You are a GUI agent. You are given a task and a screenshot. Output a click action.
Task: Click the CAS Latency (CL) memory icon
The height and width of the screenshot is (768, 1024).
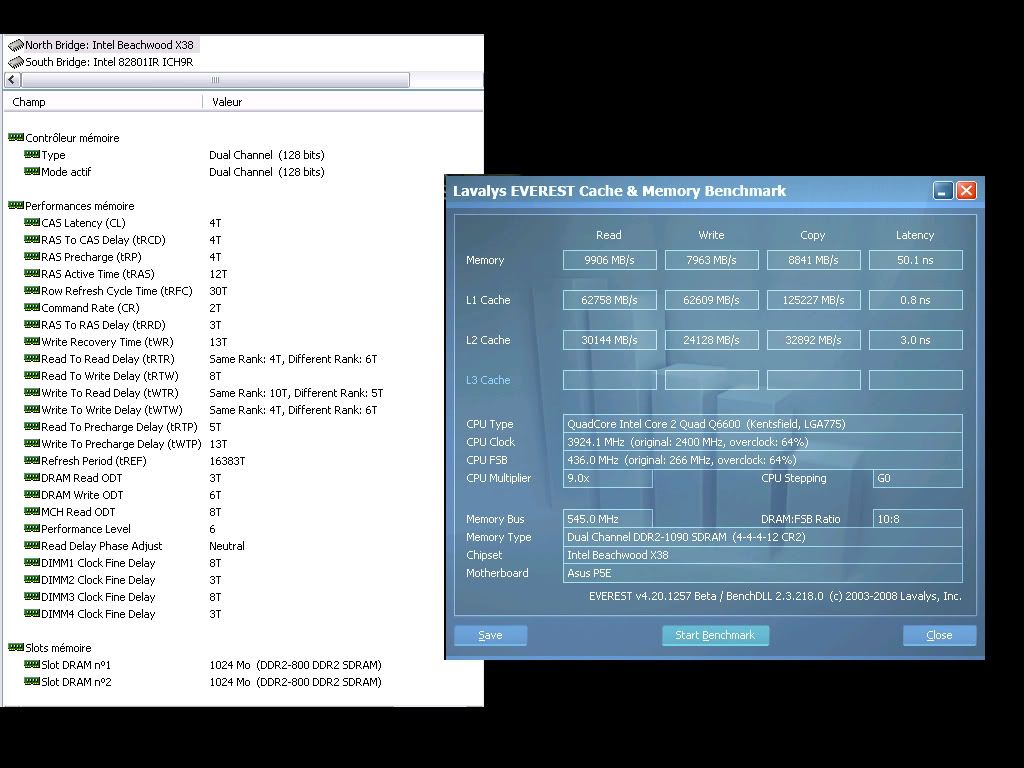coord(31,223)
